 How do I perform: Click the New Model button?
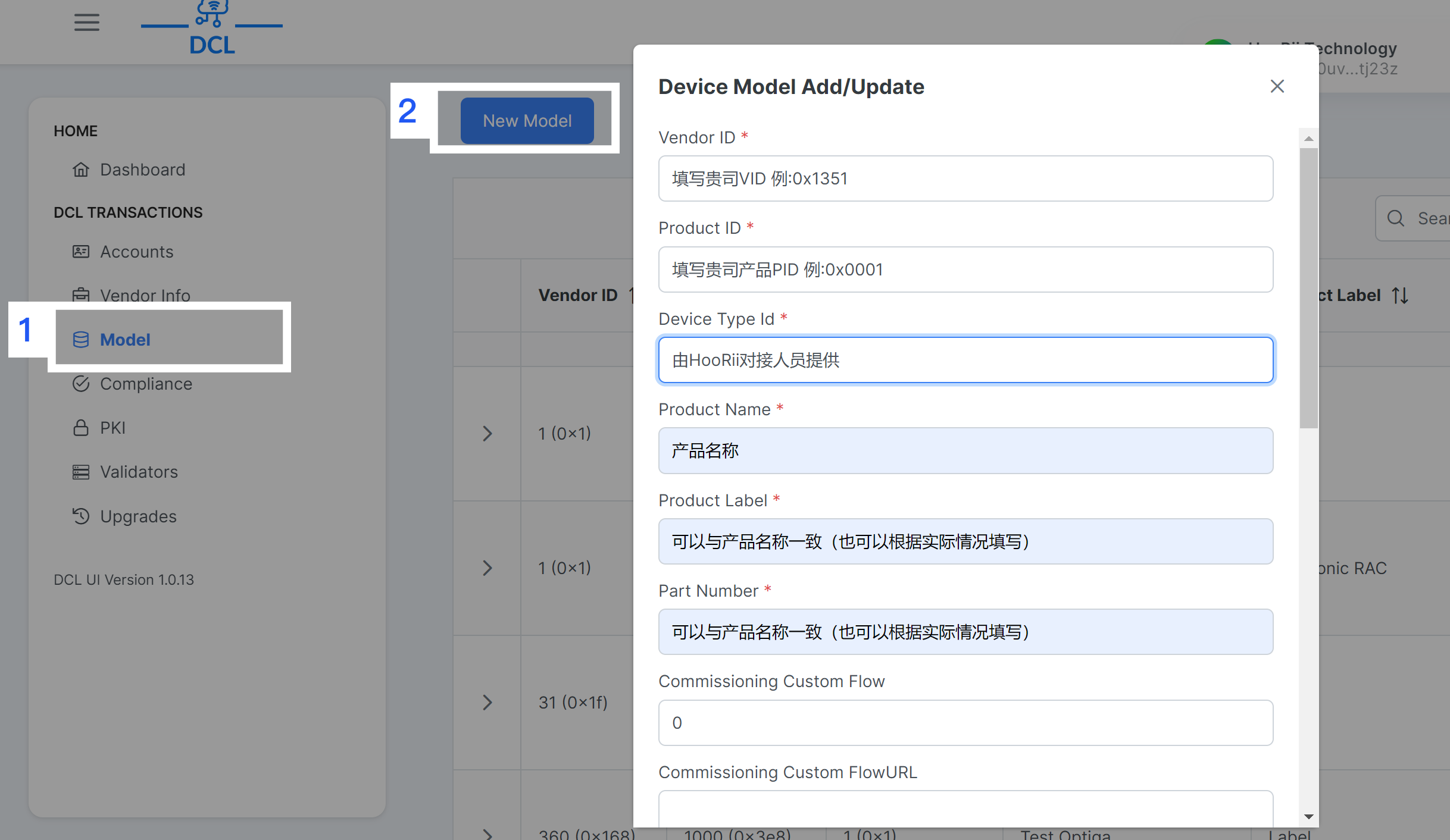click(527, 121)
